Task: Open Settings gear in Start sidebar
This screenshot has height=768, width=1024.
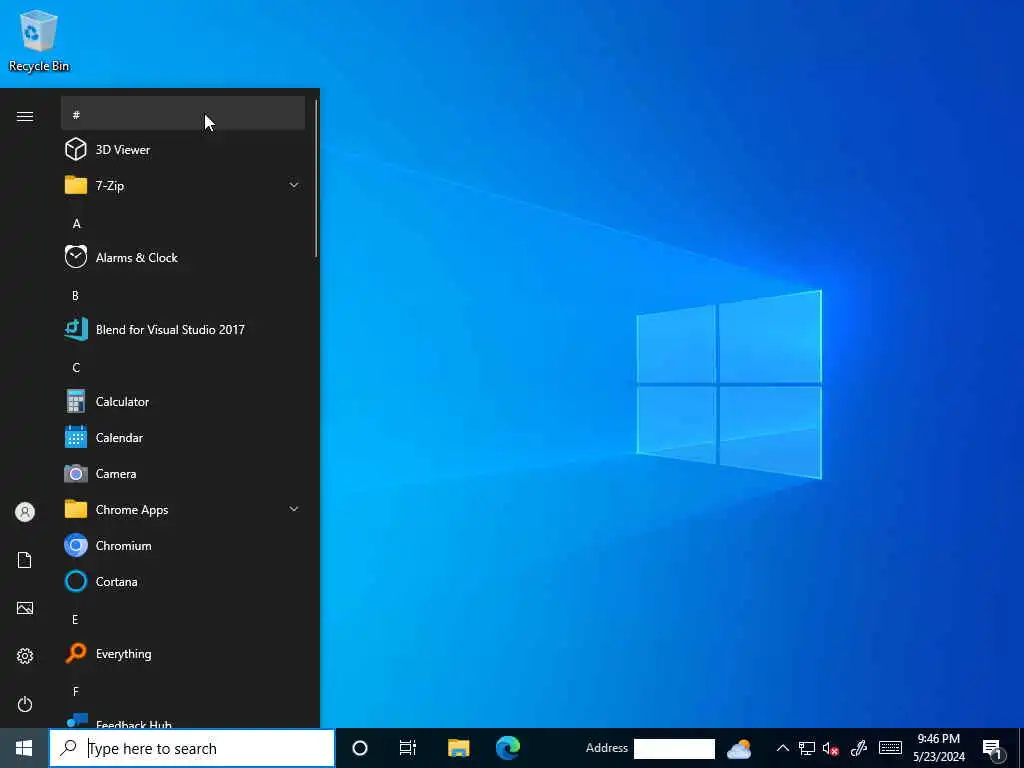Action: 25,656
